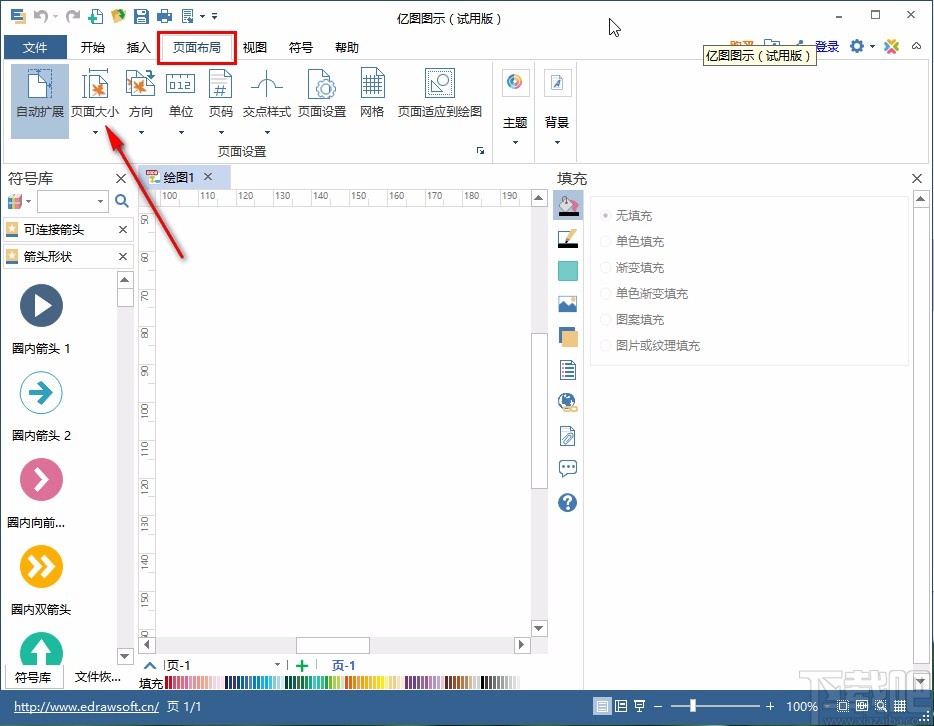Click the line pen panel icon

pos(568,238)
